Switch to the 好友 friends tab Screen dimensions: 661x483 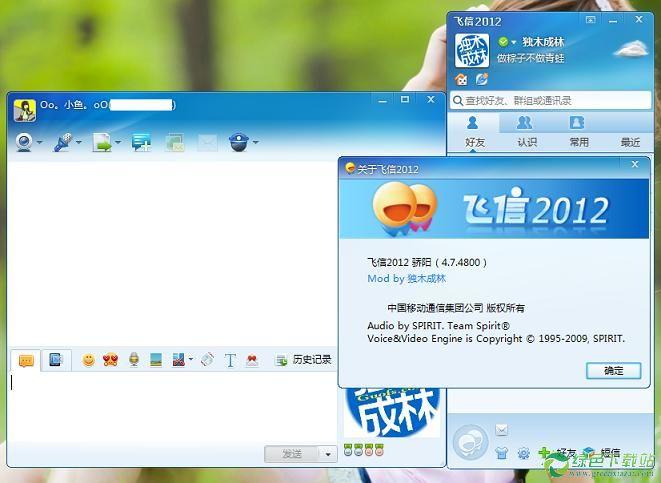474,132
